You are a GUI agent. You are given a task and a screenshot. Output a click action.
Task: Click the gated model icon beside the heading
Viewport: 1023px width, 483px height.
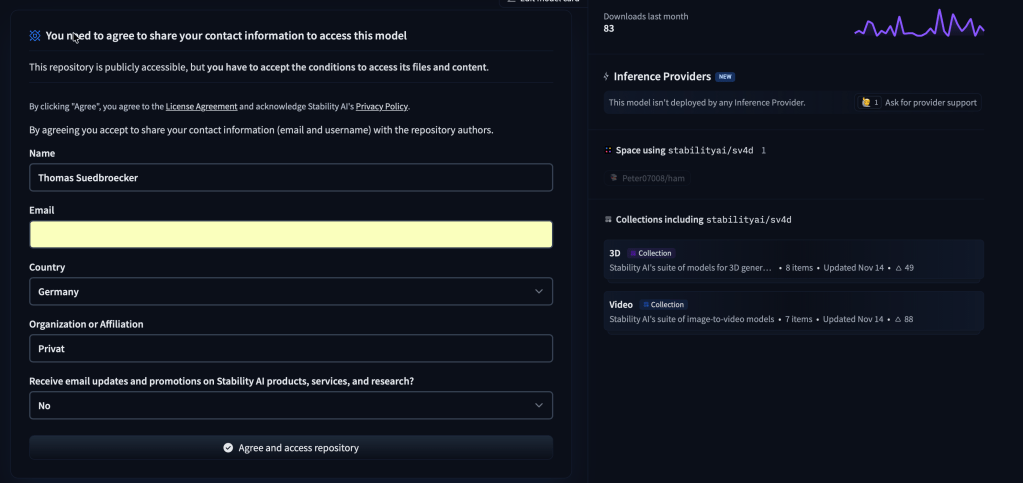click(35, 36)
